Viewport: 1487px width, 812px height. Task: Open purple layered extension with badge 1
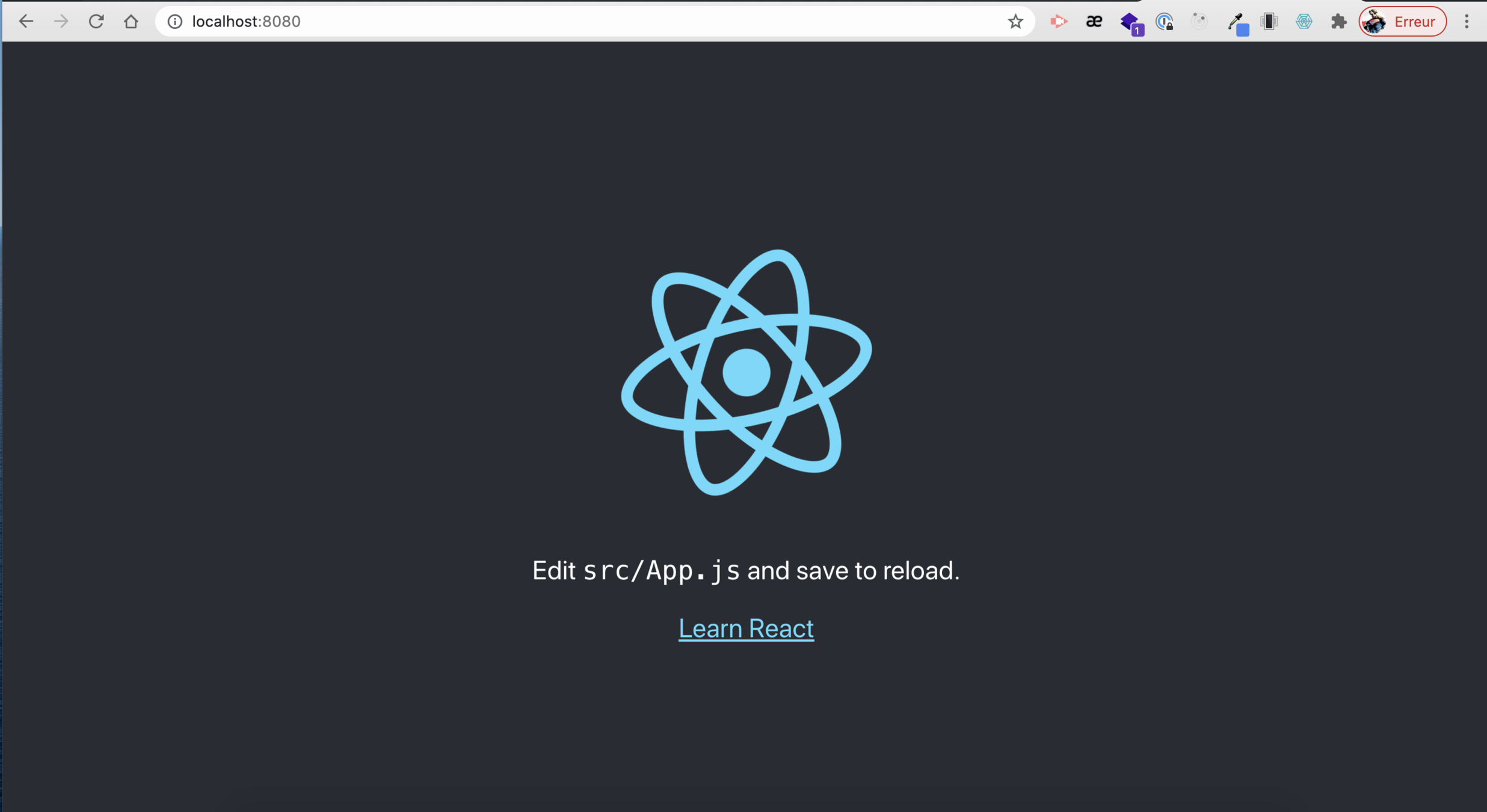1130,23
